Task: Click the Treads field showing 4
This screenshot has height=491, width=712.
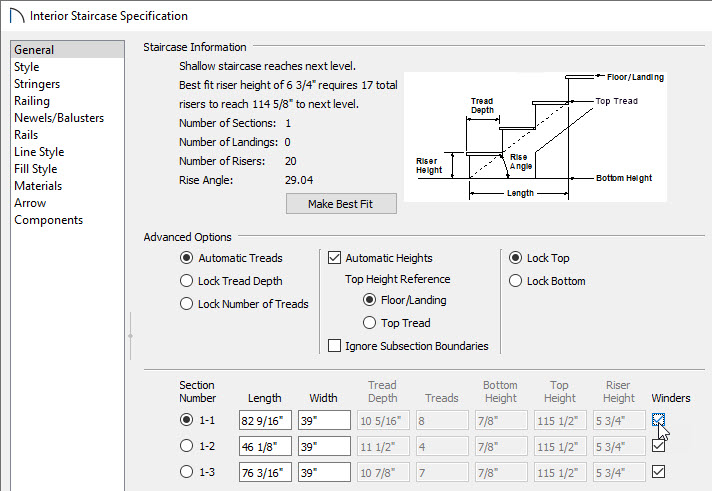Action: tap(442, 446)
